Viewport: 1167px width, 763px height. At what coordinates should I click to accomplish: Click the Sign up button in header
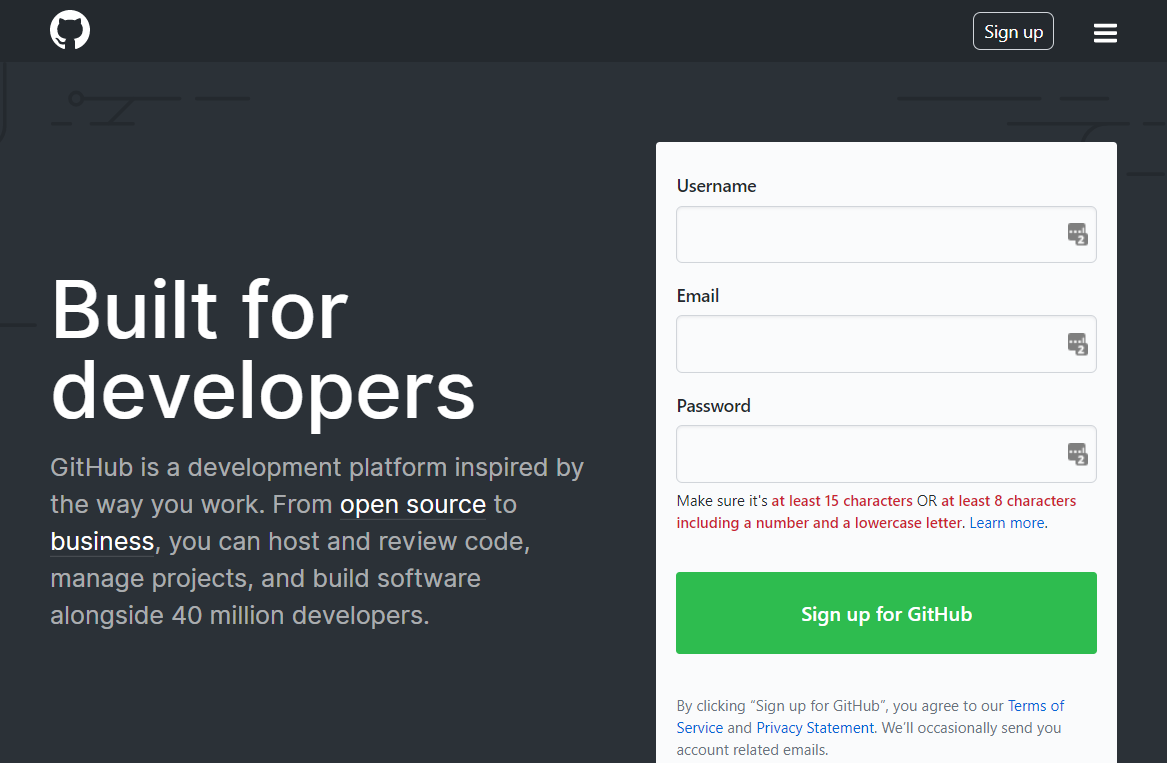coord(1013,31)
